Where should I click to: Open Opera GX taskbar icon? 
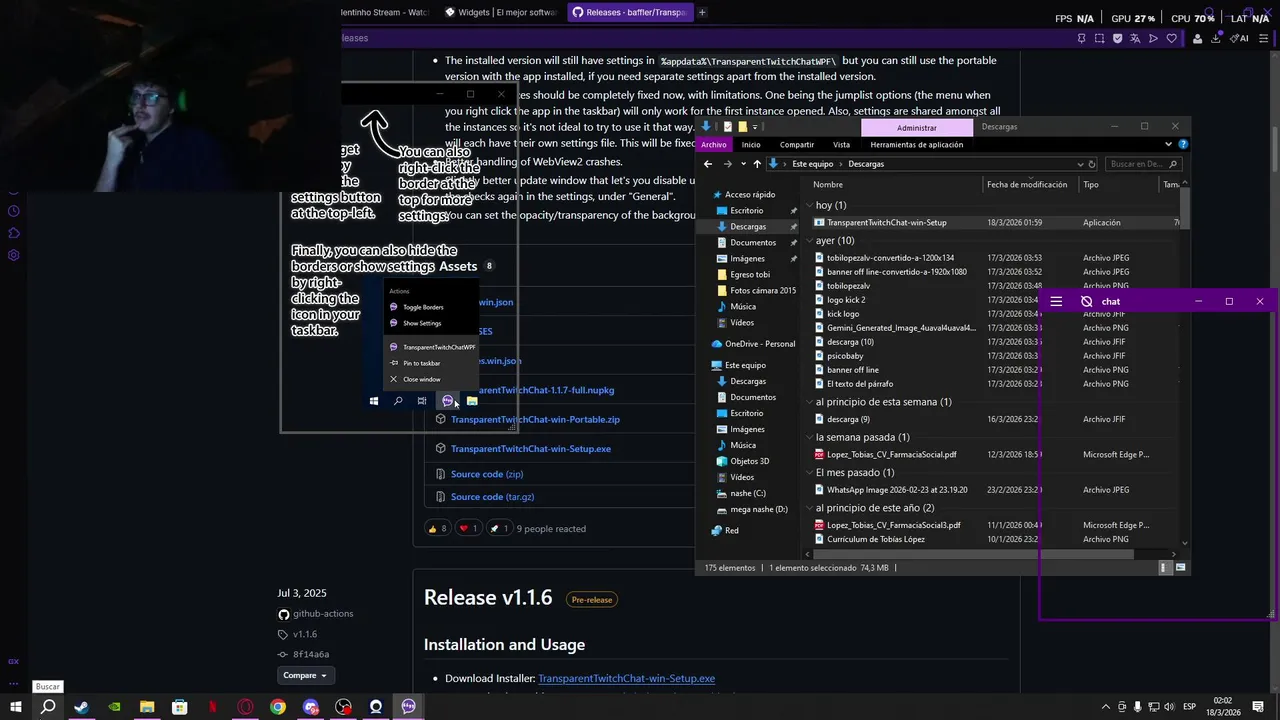245,707
